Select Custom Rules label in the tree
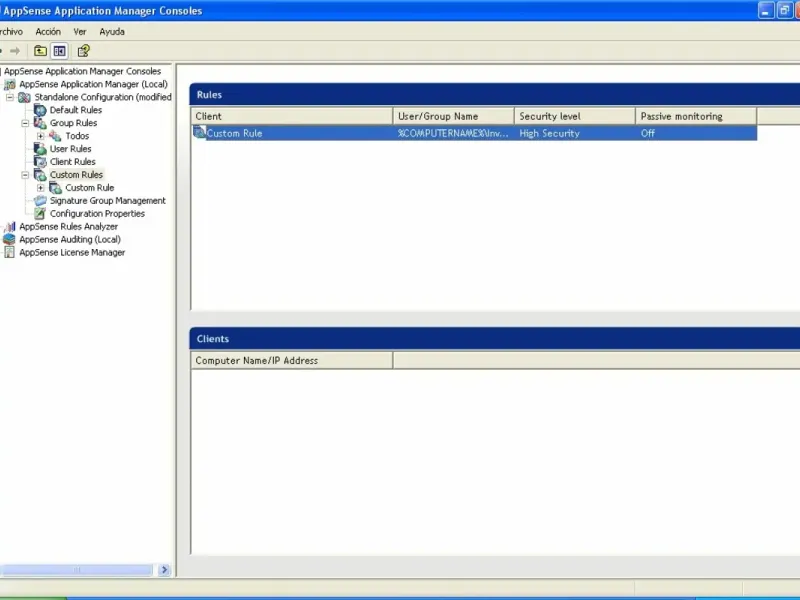The width and height of the screenshot is (800, 600). click(76, 175)
